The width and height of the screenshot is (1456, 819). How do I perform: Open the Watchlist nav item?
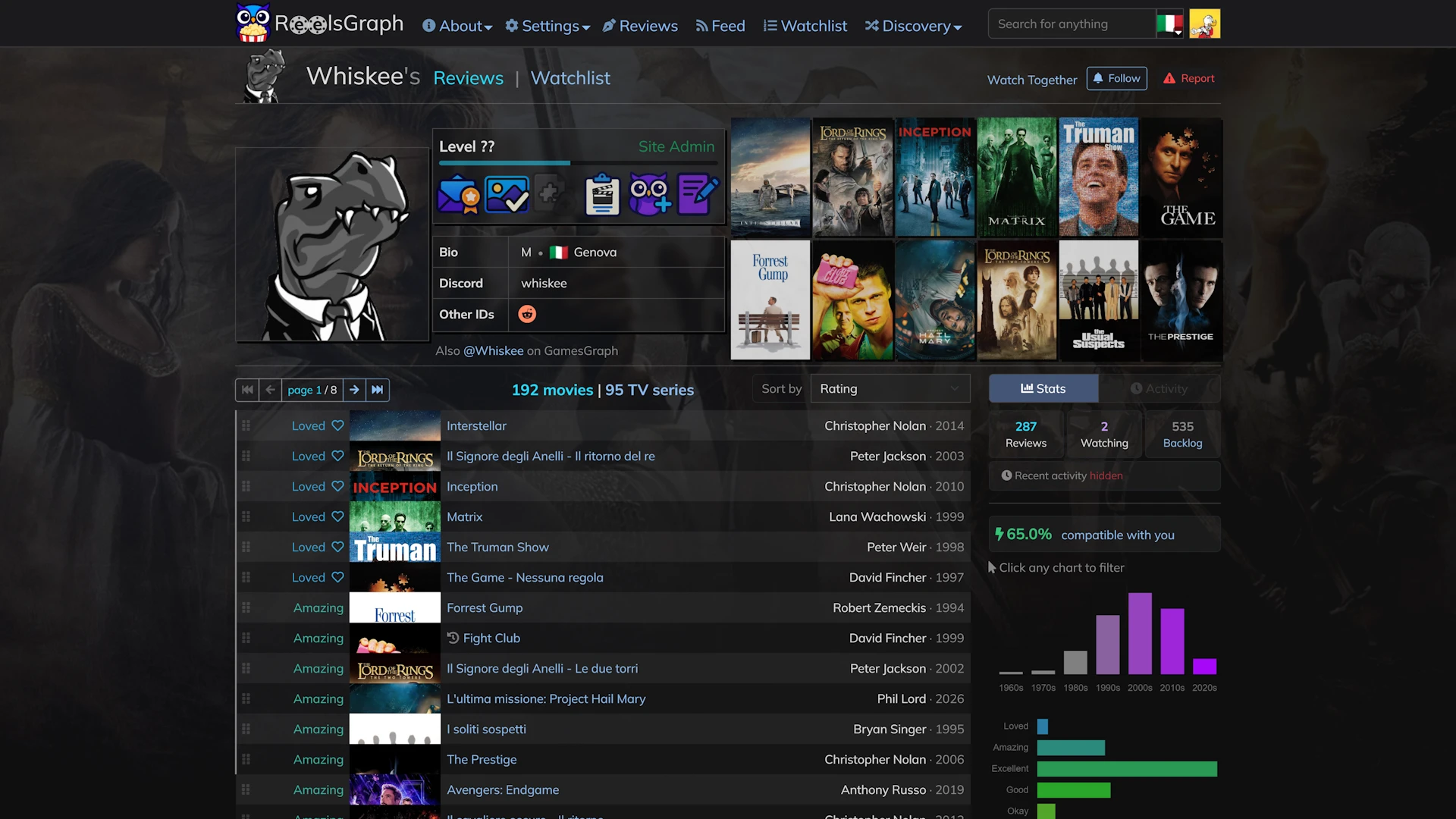(805, 26)
